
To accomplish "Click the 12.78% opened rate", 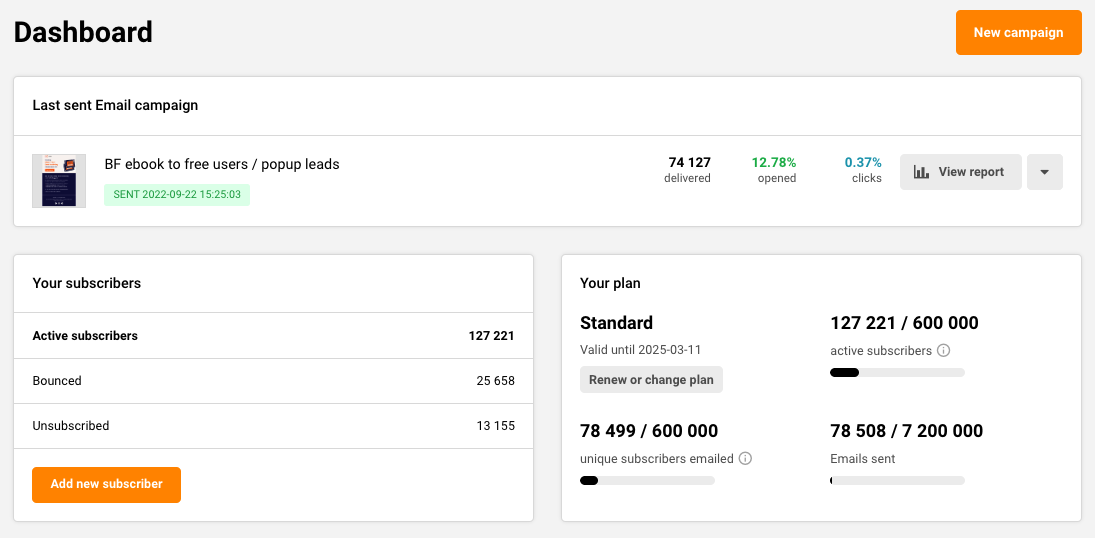I will tap(774, 170).
